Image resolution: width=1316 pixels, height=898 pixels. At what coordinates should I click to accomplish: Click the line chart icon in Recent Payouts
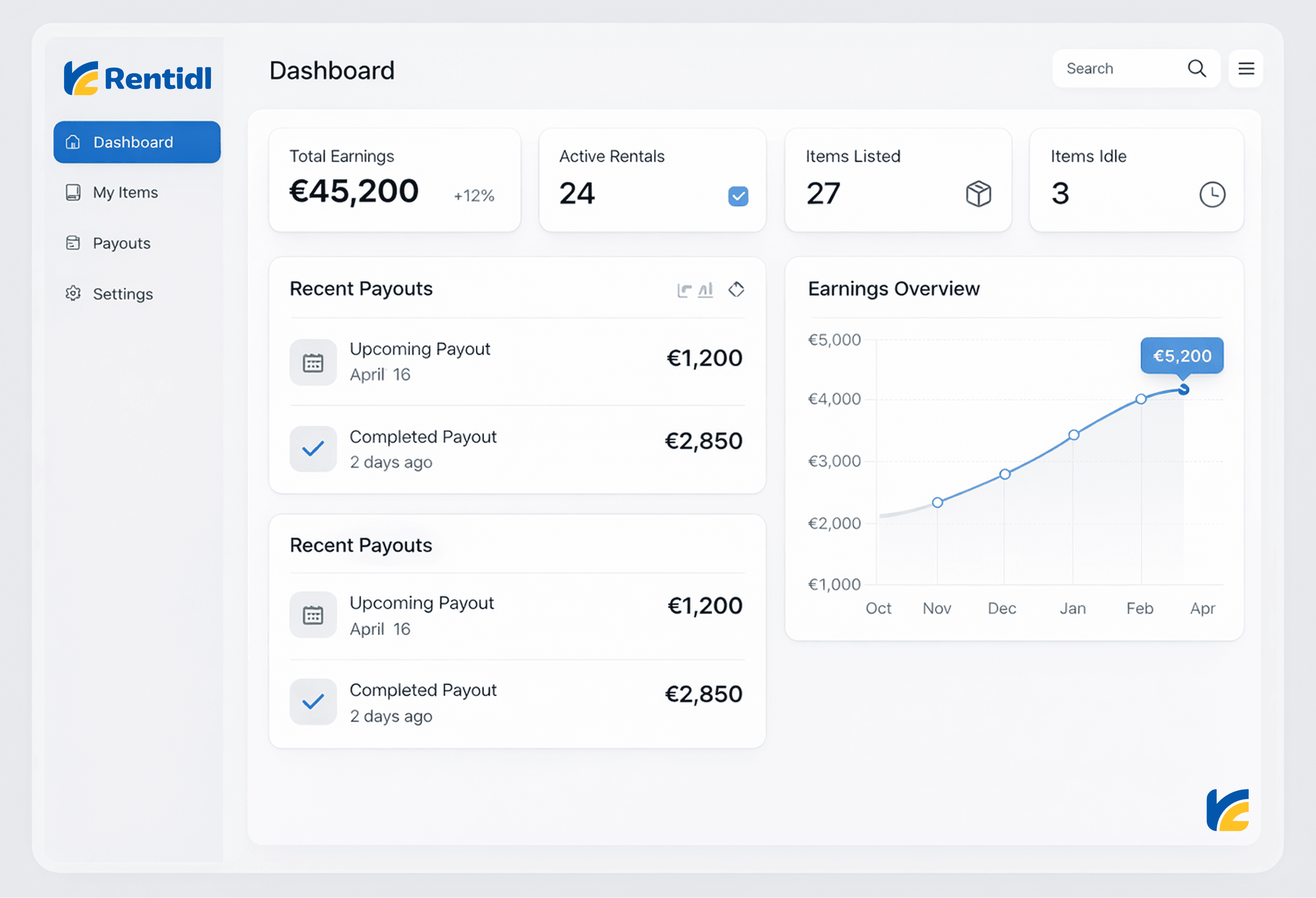coord(684,290)
